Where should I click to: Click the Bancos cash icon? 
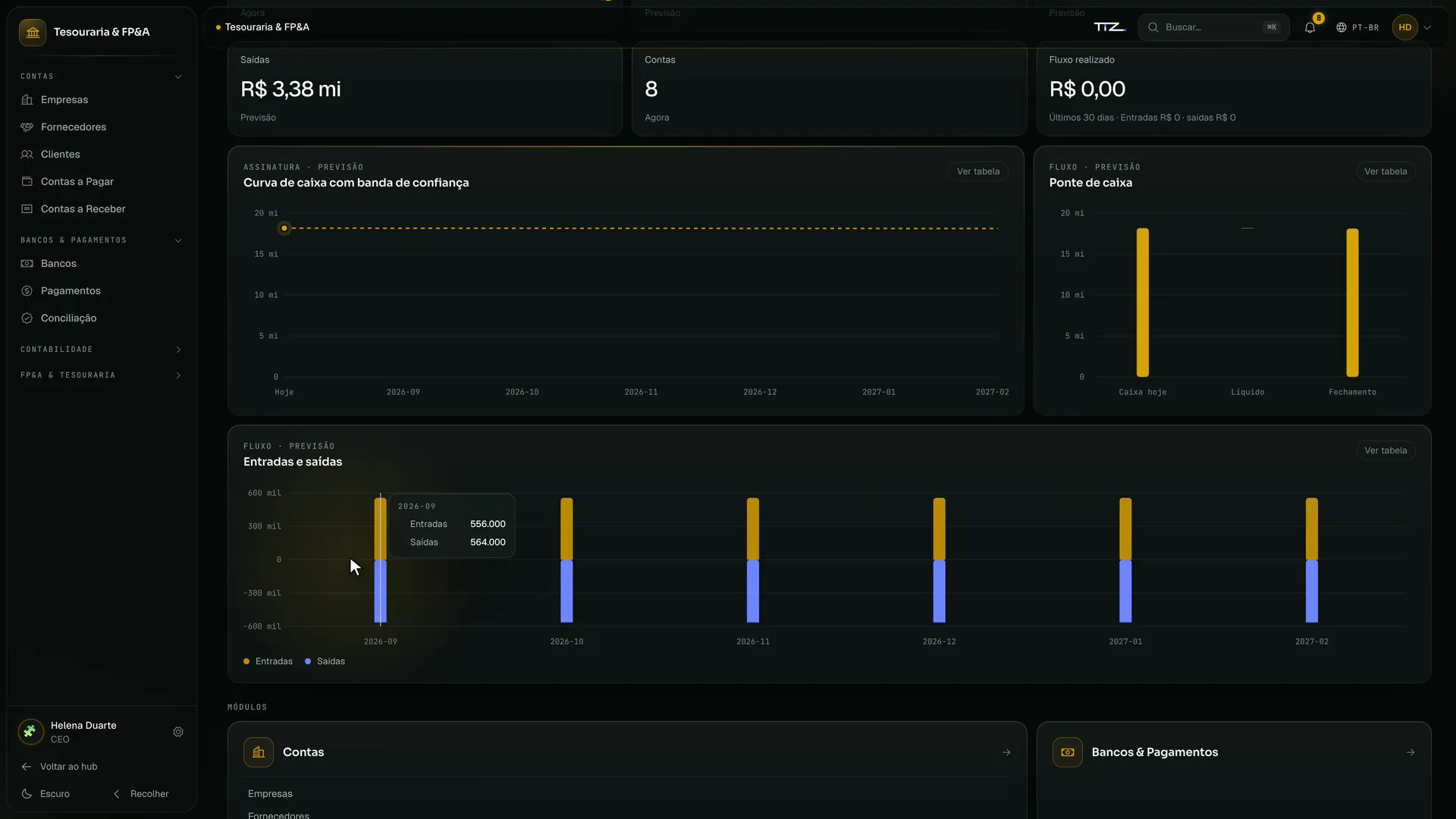[27, 264]
